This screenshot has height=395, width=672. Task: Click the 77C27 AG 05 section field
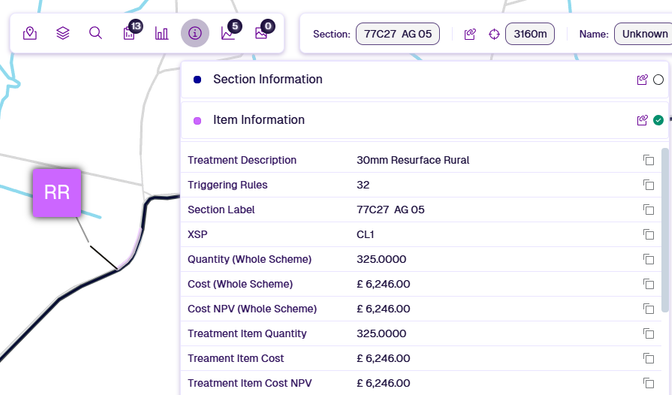tap(398, 34)
